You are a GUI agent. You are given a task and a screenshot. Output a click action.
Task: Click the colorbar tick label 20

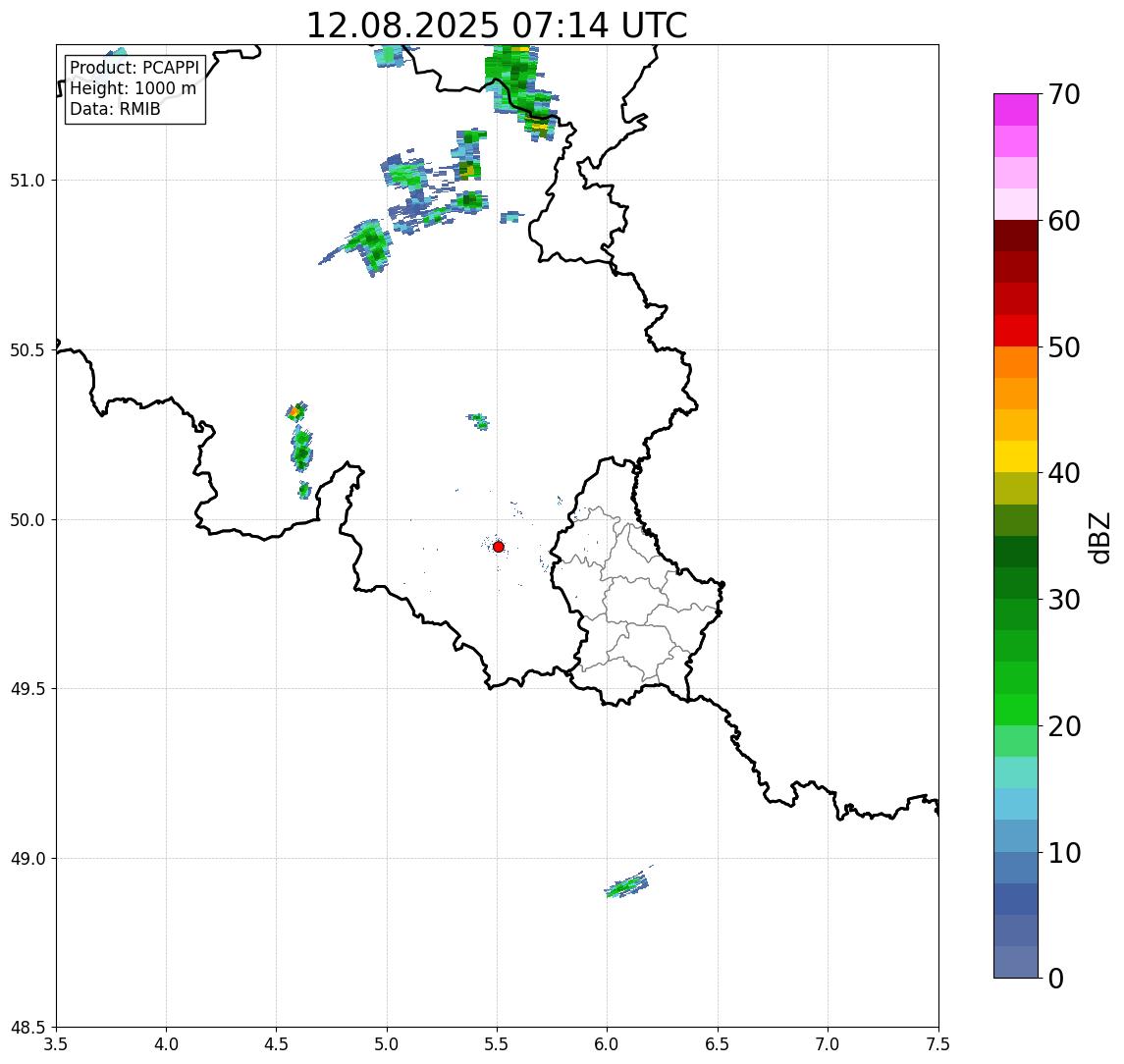coord(1064,726)
